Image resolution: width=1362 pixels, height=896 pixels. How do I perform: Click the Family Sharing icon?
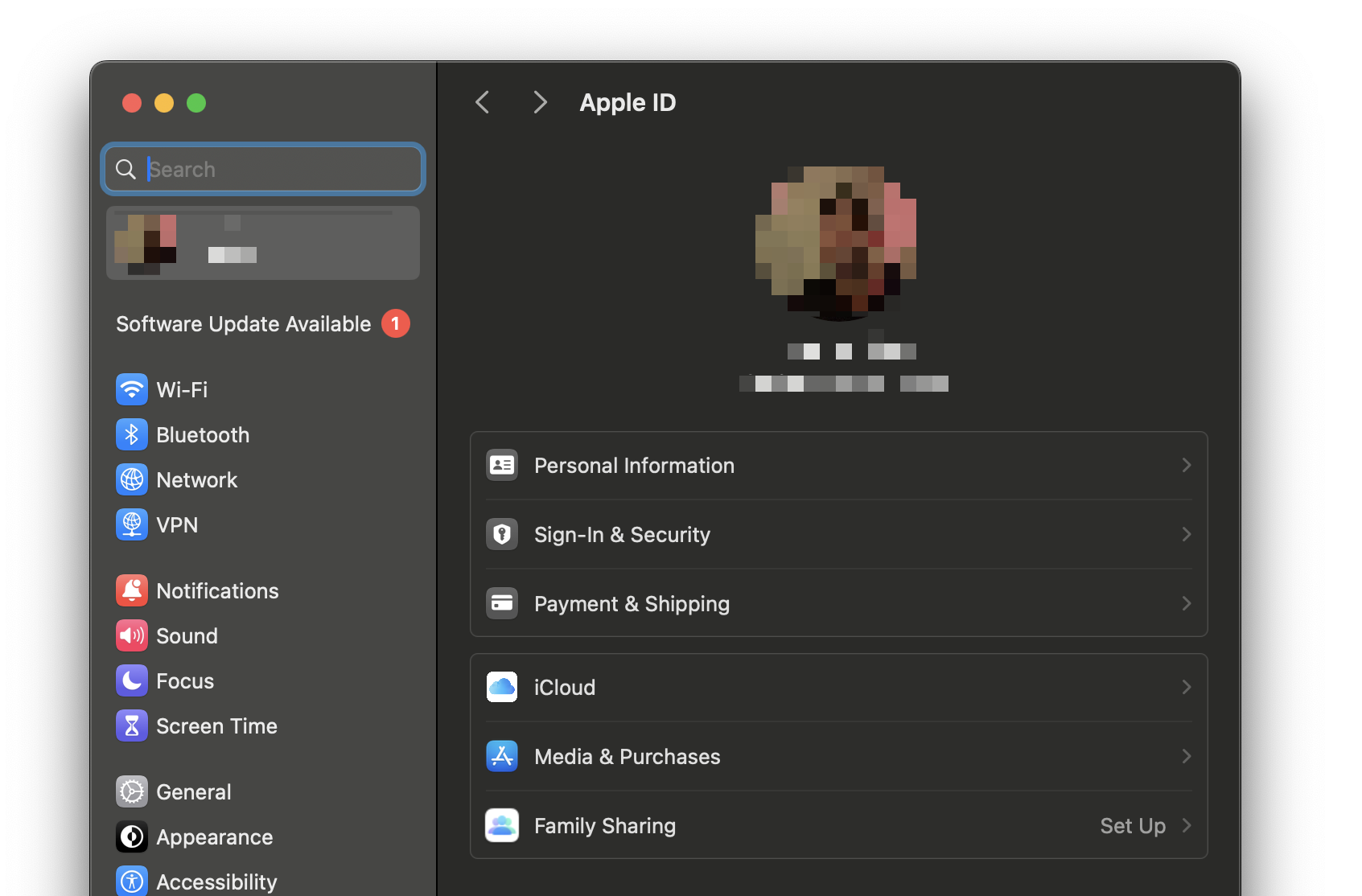[502, 825]
